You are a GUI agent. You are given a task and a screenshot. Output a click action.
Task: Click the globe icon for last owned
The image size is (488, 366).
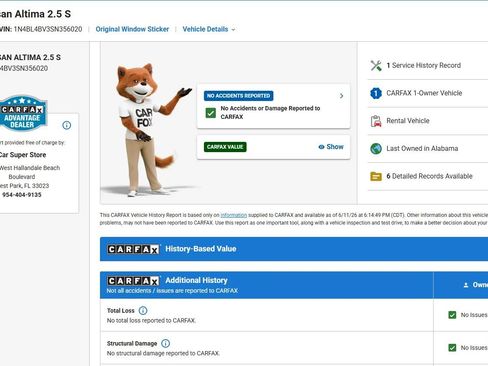pos(376,149)
